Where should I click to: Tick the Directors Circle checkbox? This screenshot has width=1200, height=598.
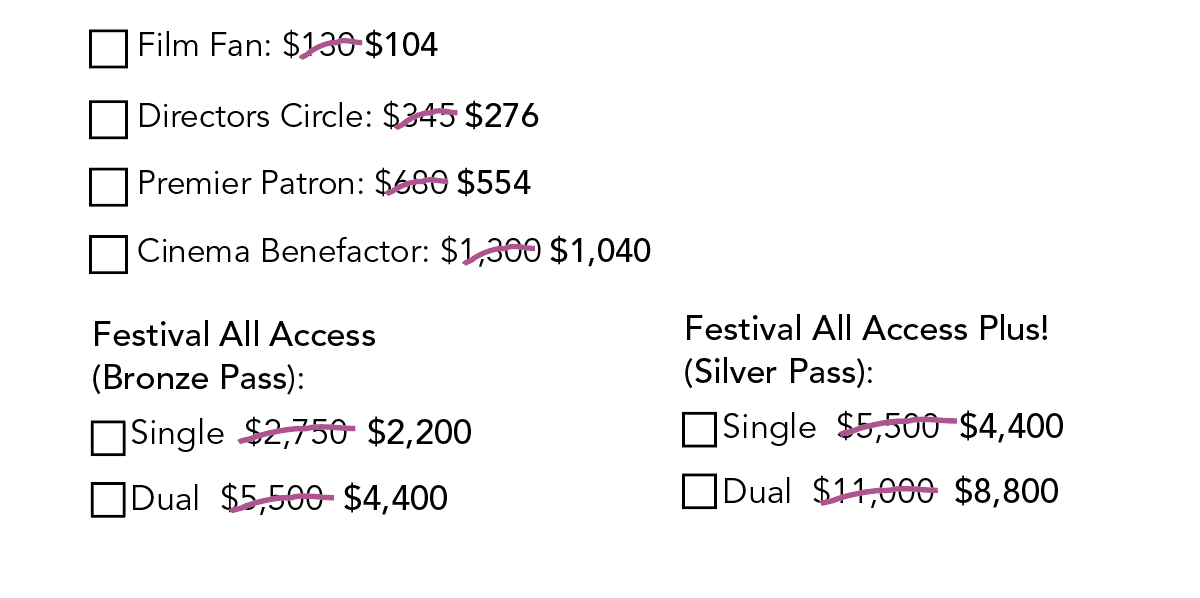(109, 119)
